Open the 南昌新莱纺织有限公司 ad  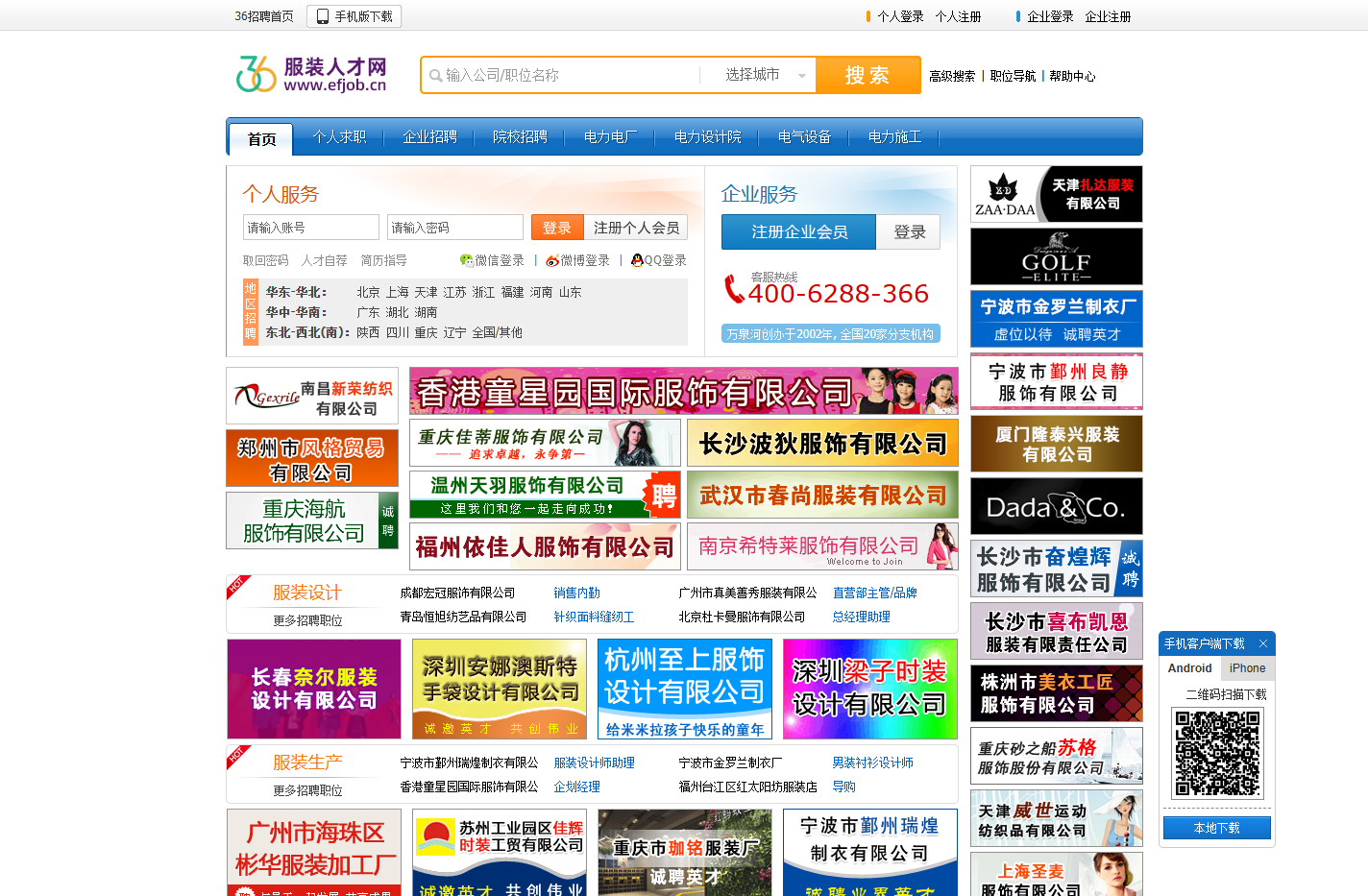pyautogui.click(x=312, y=396)
